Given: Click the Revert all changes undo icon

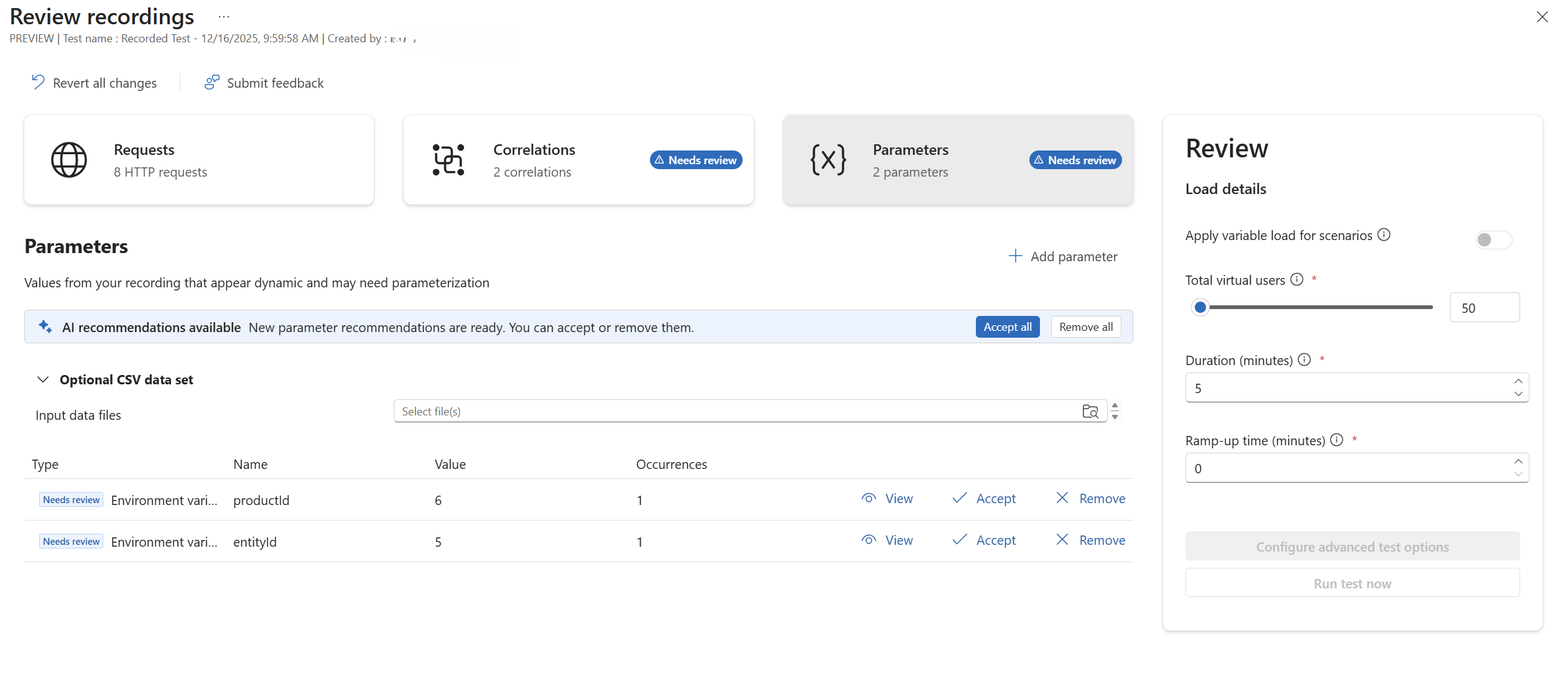Looking at the screenshot, I should coord(39,82).
